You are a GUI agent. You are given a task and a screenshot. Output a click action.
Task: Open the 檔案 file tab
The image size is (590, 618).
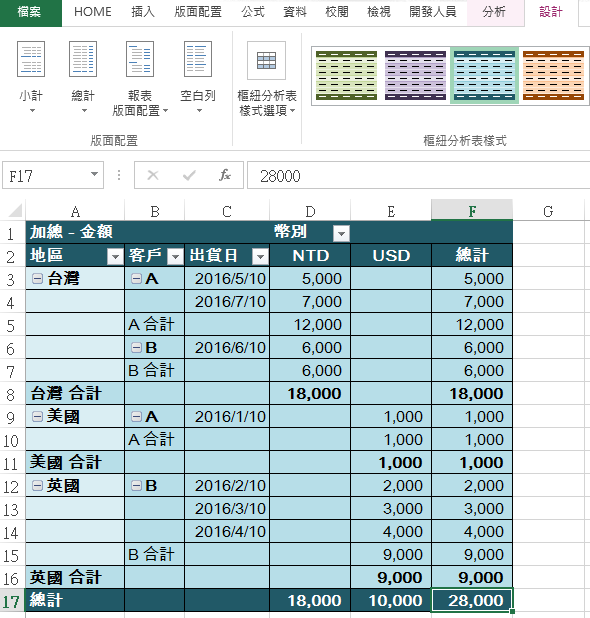pos(30,12)
